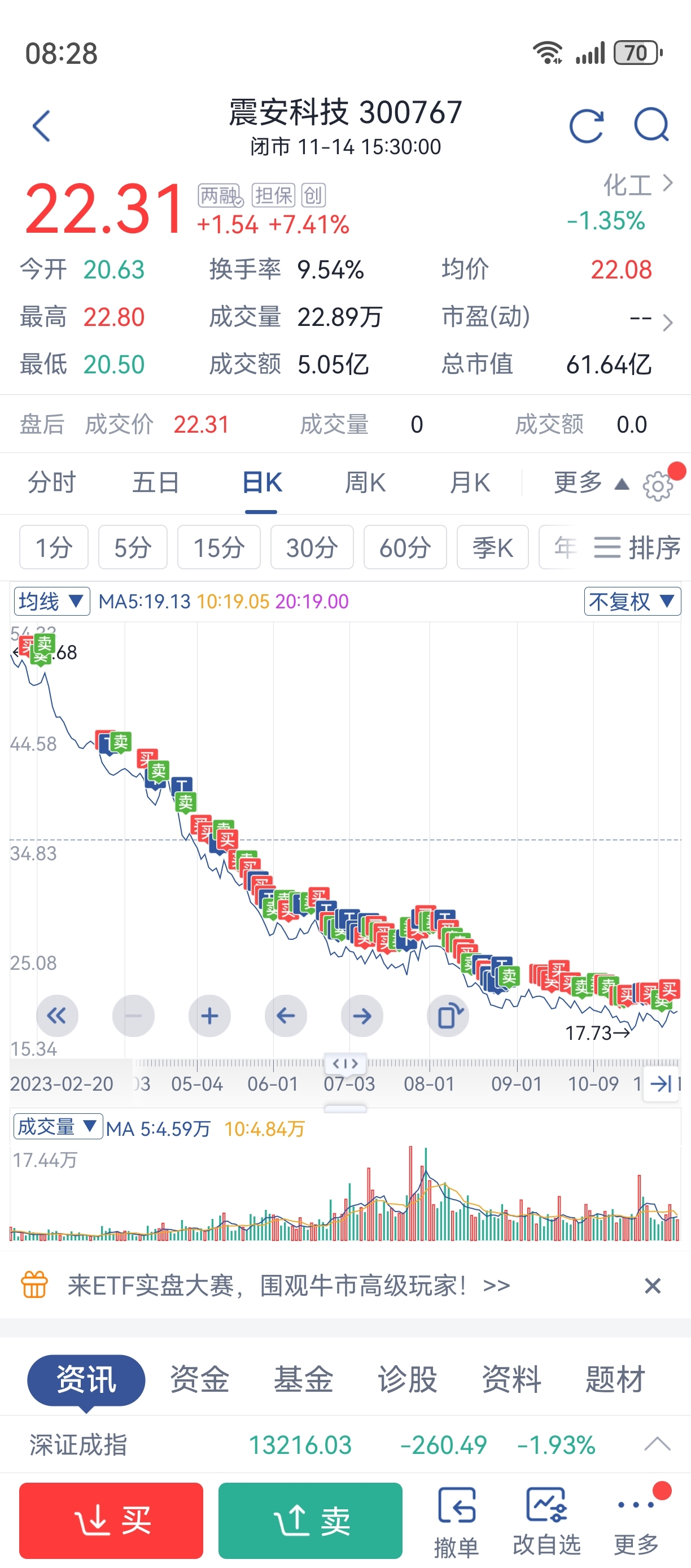The width and height of the screenshot is (691, 1568).
Task: Tap the back arrow icon
Action: point(41,126)
